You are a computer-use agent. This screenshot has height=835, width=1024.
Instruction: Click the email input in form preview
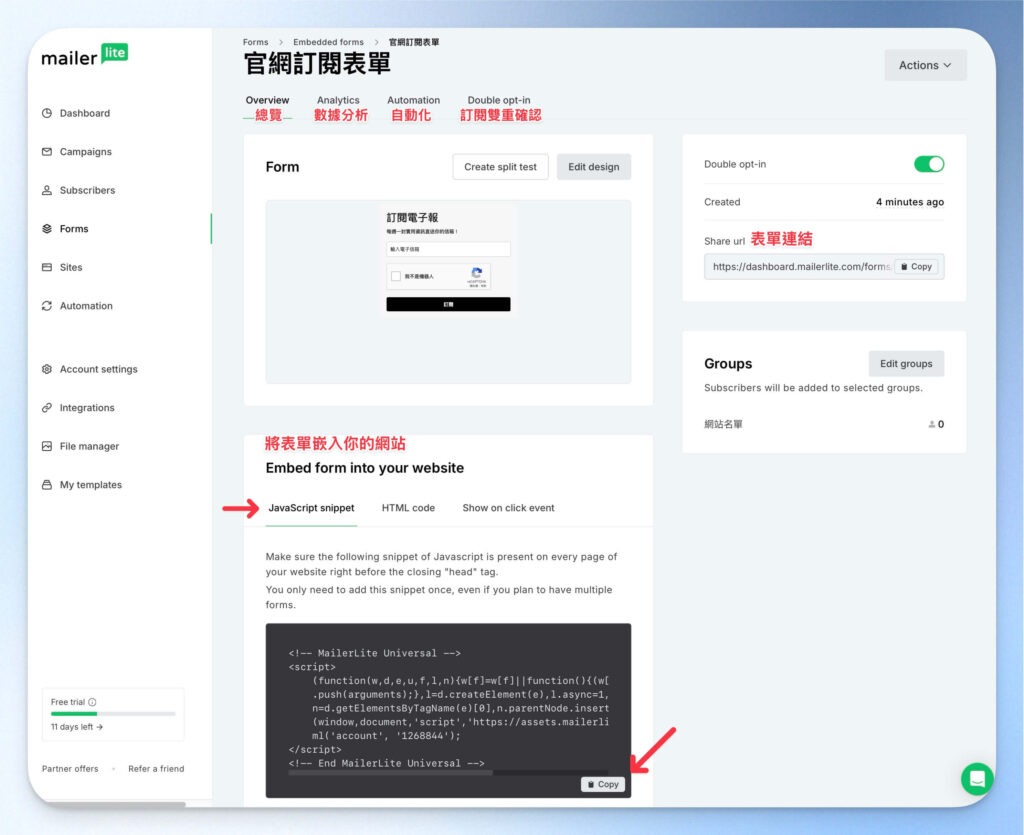(448, 249)
